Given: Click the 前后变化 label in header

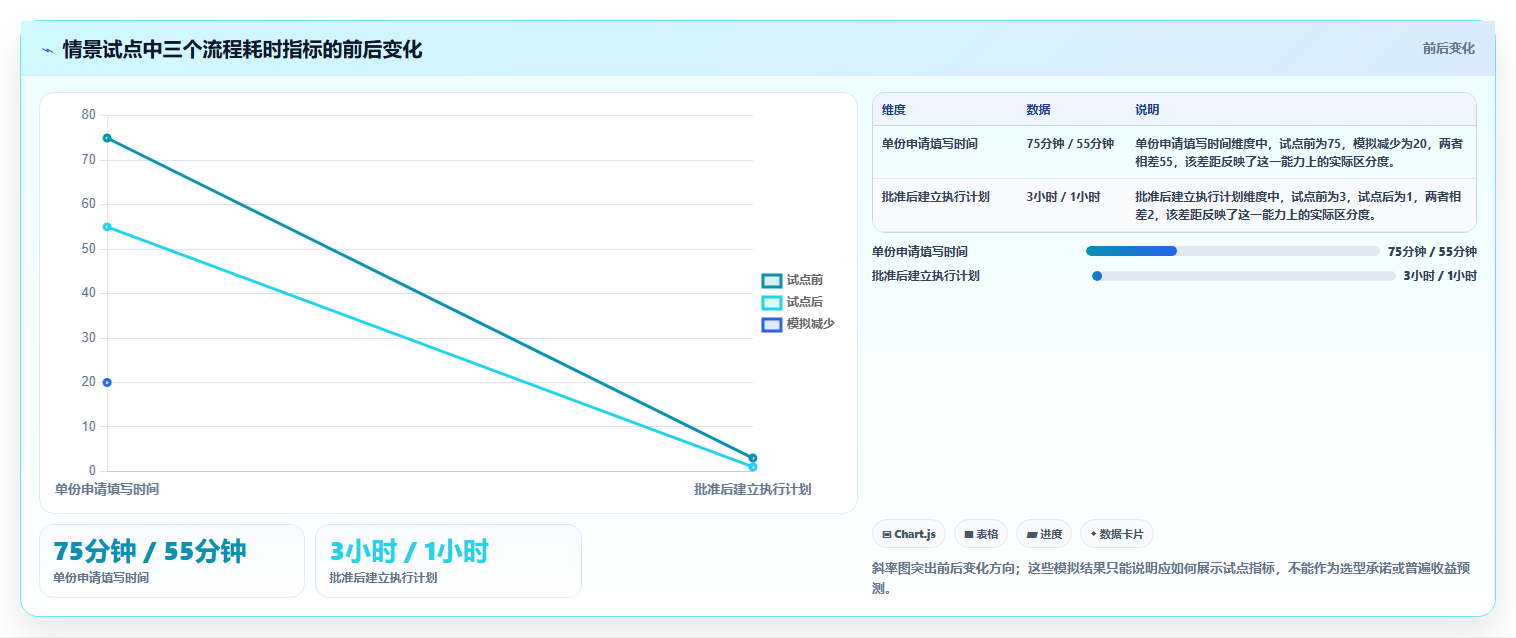Looking at the screenshot, I should pyautogui.click(x=1448, y=49).
